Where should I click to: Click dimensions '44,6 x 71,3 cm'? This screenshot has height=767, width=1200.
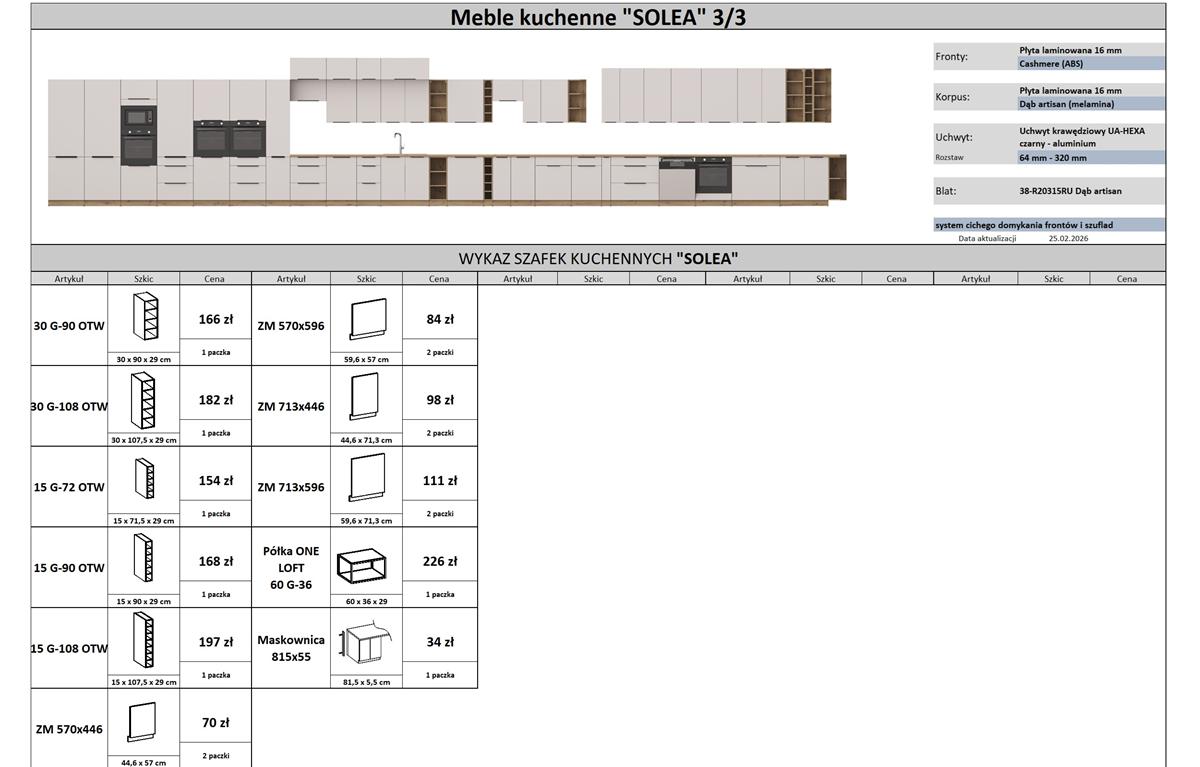366,440
